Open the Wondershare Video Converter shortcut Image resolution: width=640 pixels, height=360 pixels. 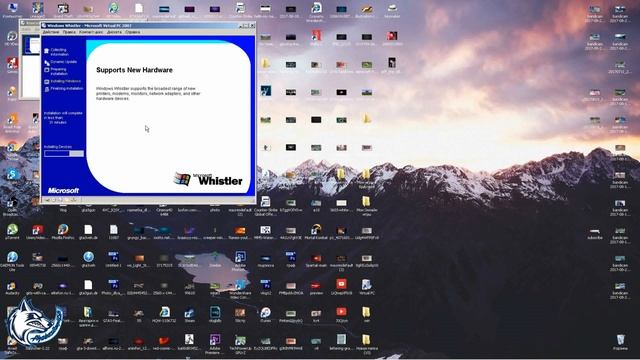point(240,289)
